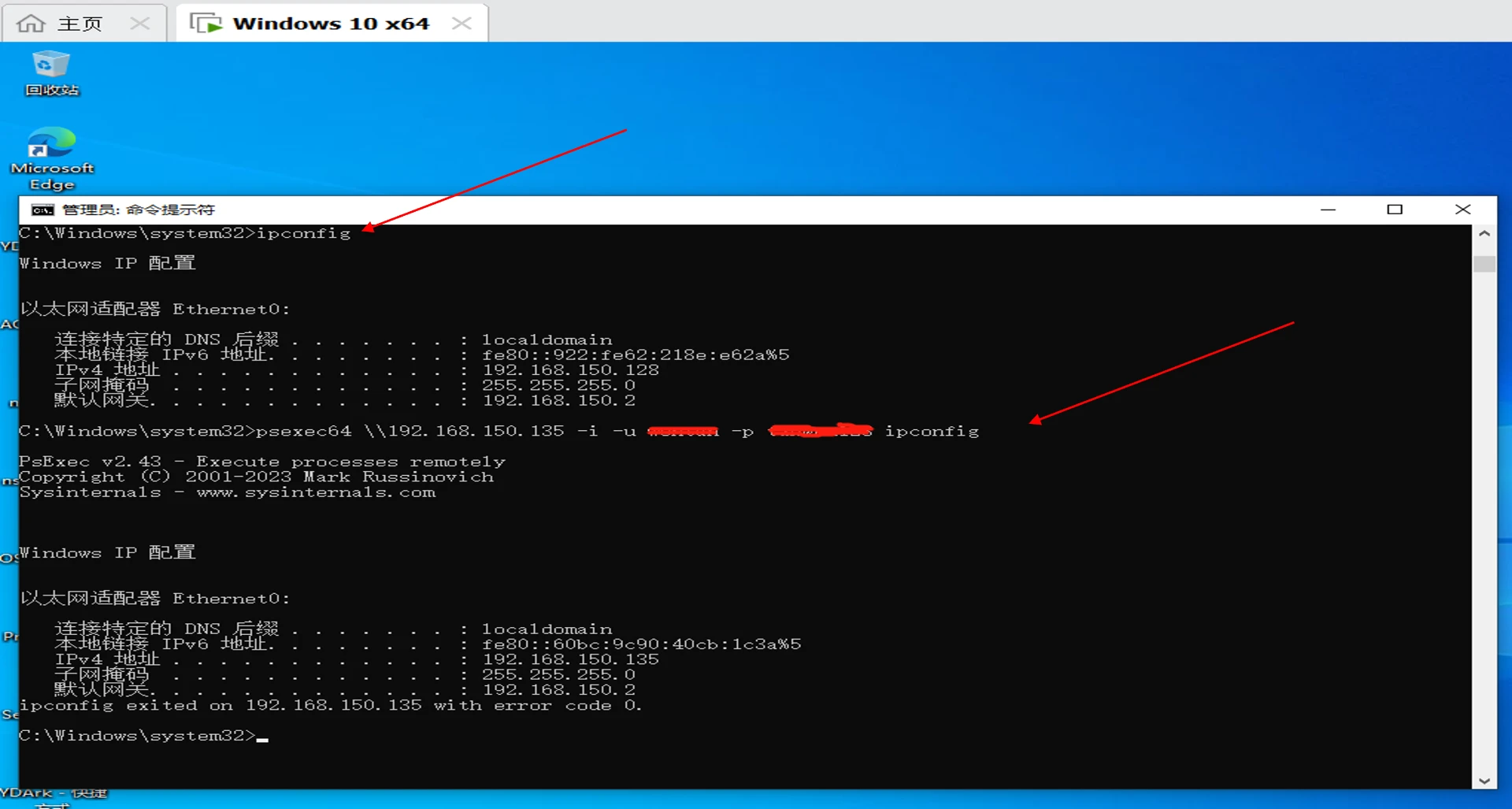Select the Recycle Bin (回收站) desktop icon
1512x809 pixels.
click(x=51, y=72)
